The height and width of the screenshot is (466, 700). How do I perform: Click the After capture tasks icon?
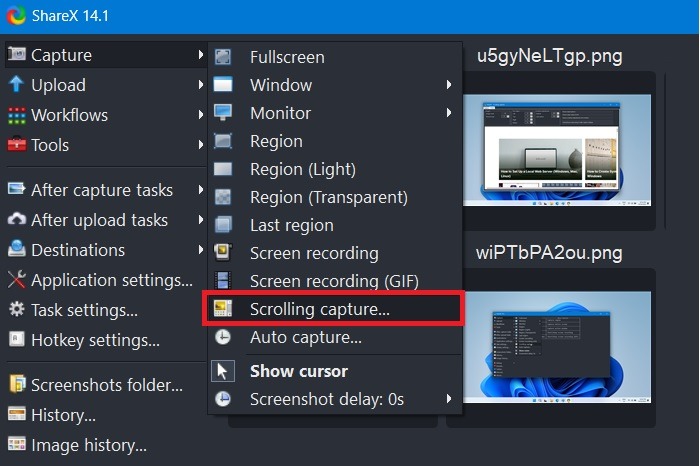click(17, 189)
